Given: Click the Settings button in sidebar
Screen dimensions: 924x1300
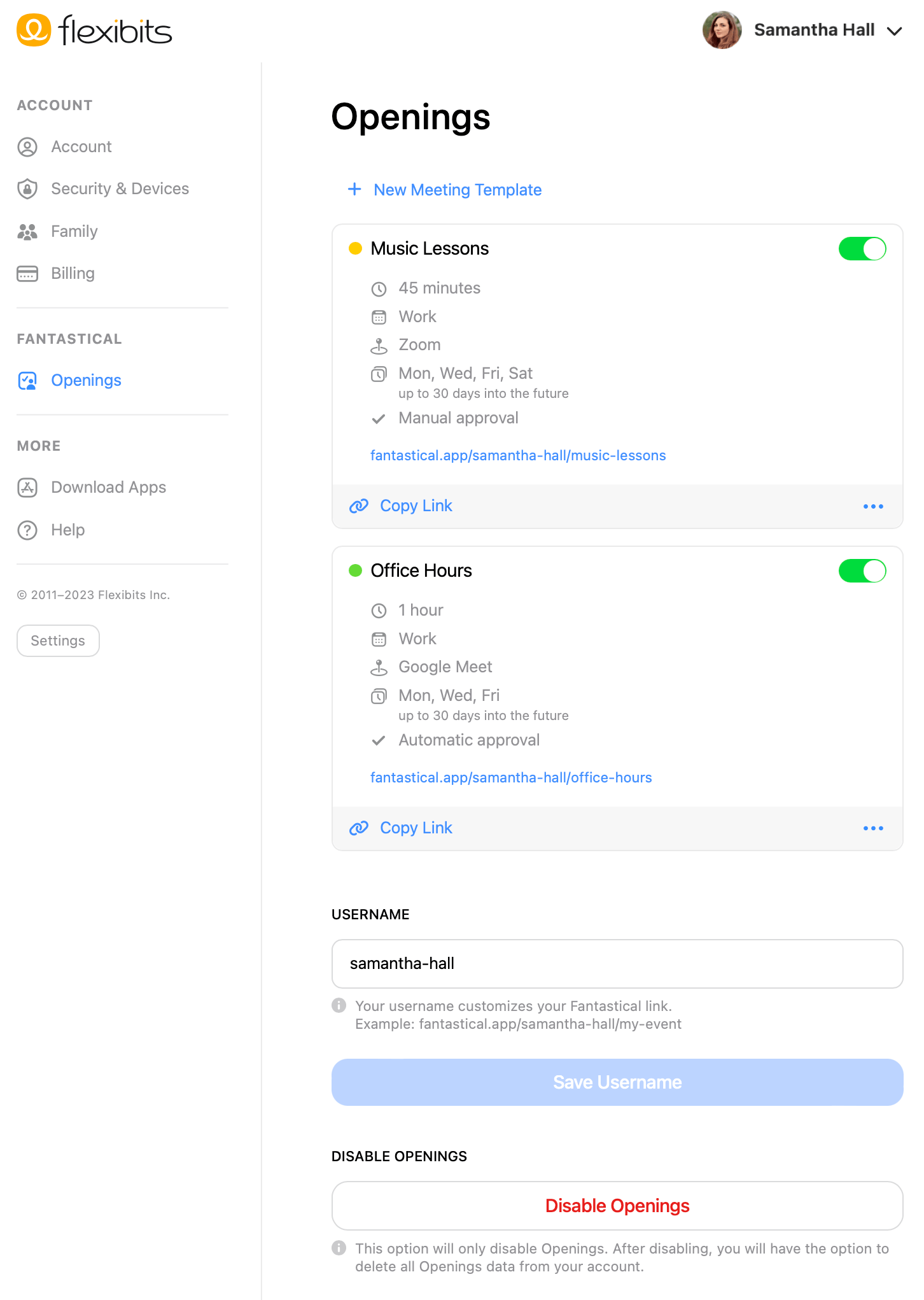Looking at the screenshot, I should coord(58,640).
